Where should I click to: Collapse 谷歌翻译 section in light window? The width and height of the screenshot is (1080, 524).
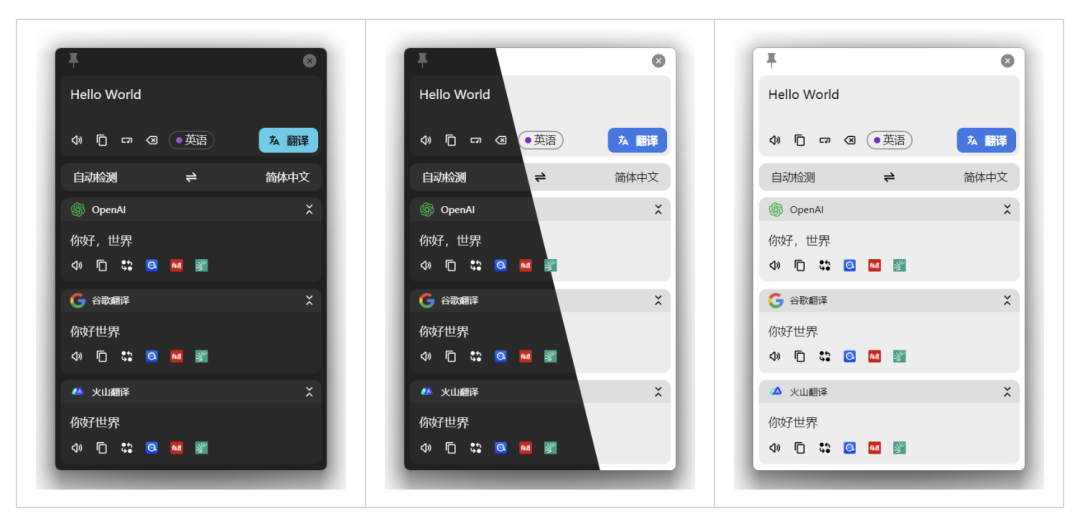pyautogui.click(x=1007, y=301)
